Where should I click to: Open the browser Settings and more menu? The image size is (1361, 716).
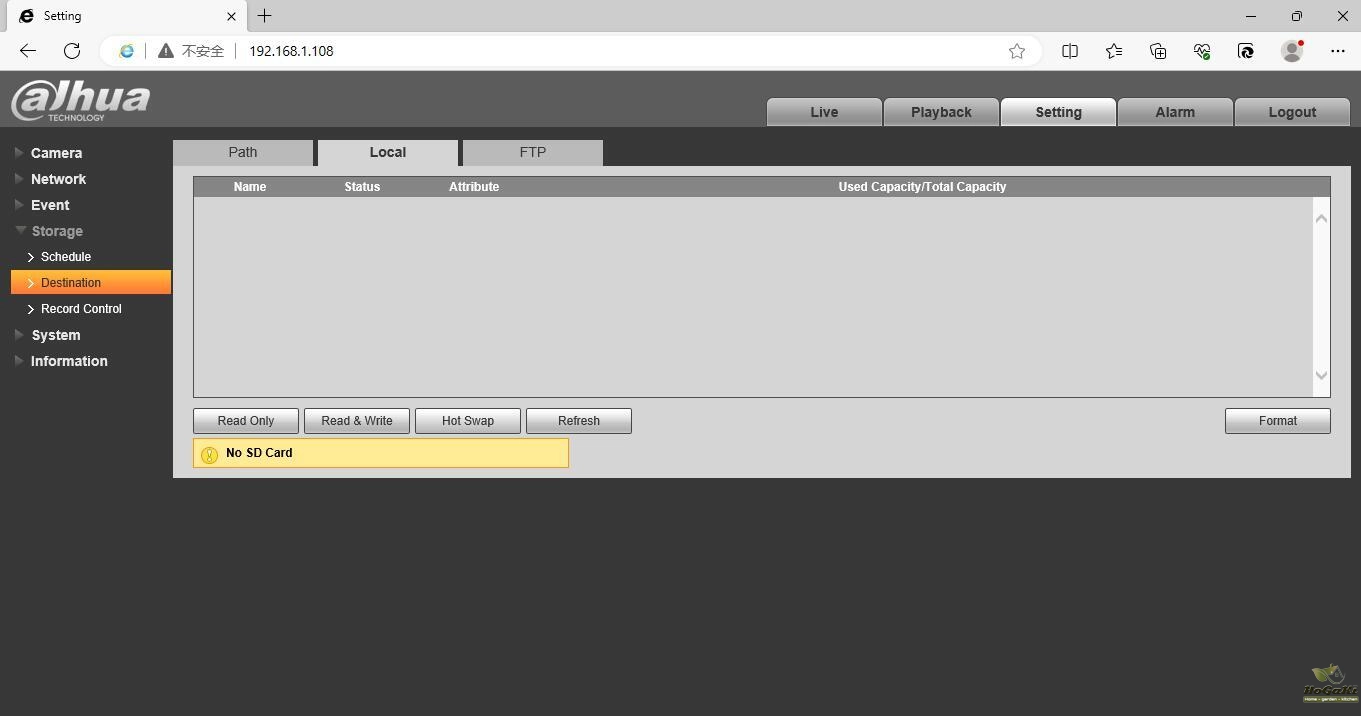click(x=1338, y=51)
